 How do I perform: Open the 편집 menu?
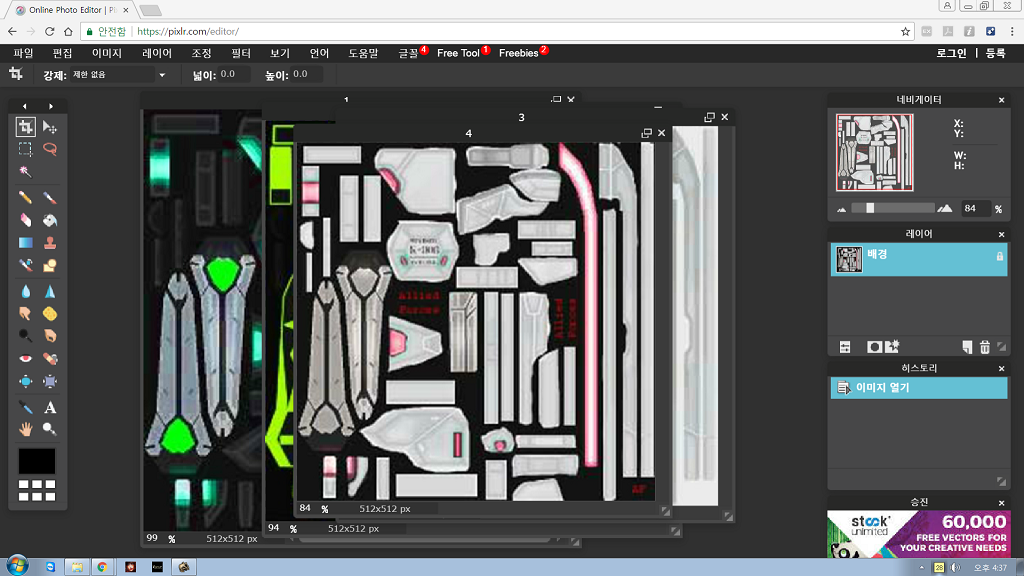point(62,53)
